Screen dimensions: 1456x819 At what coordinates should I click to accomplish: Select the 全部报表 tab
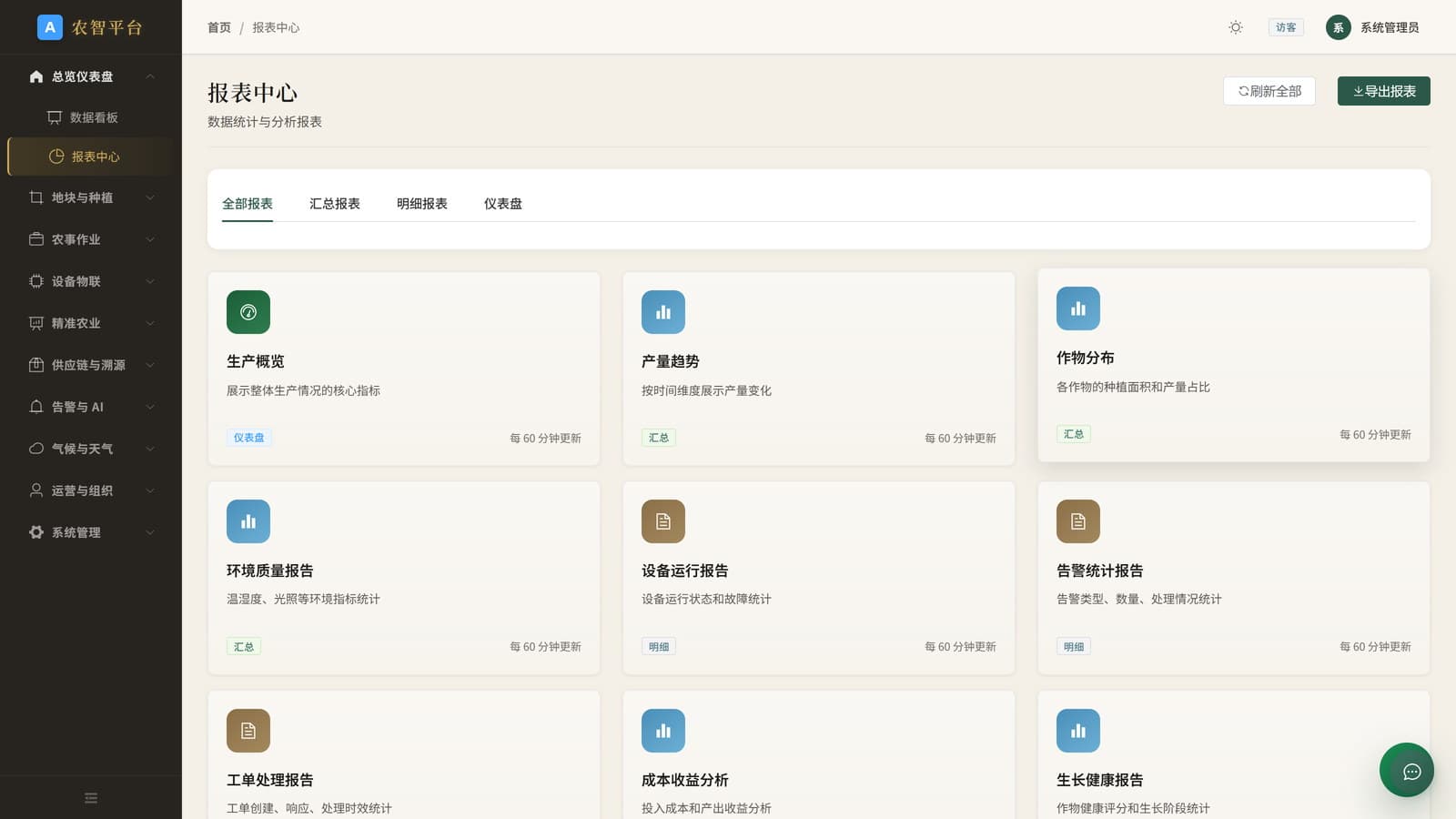(248, 204)
